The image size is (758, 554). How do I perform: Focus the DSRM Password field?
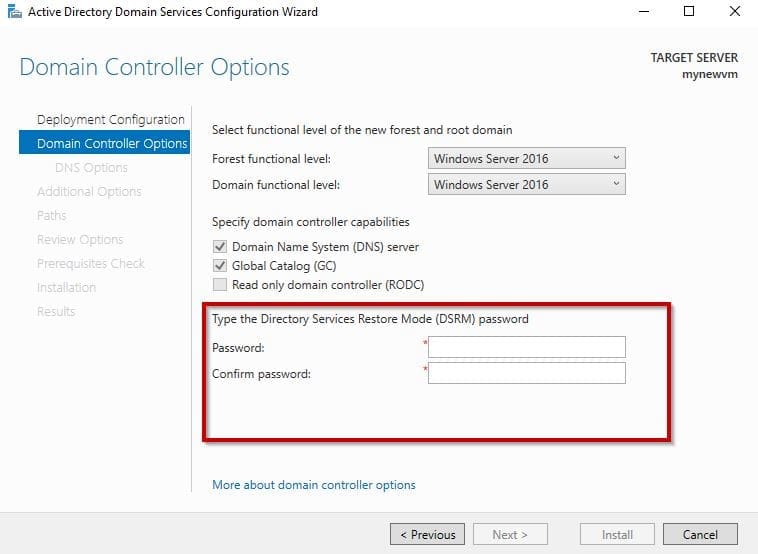[x=527, y=347]
